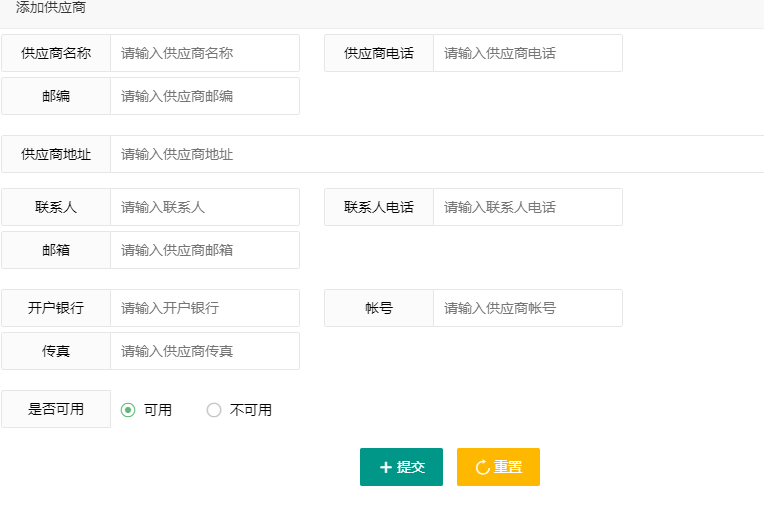Focus the 供应商地址 address input field
The height and width of the screenshot is (521, 764).
(437, 154)
